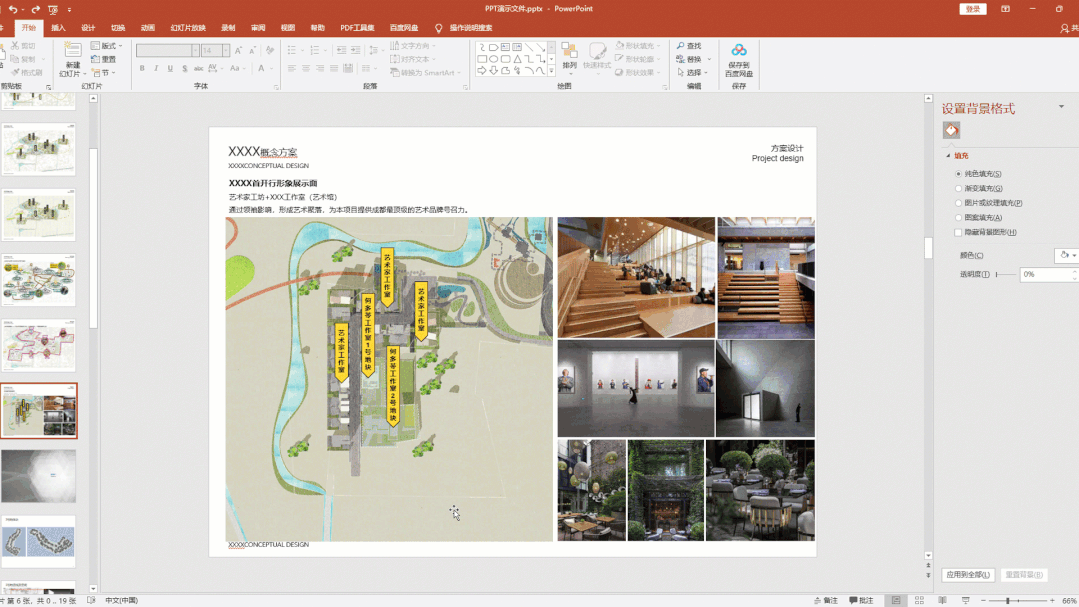Viewport: 1079px width, 607px height.
Task: Click 应用到全部 apply to all button
Action: point(968,575)
